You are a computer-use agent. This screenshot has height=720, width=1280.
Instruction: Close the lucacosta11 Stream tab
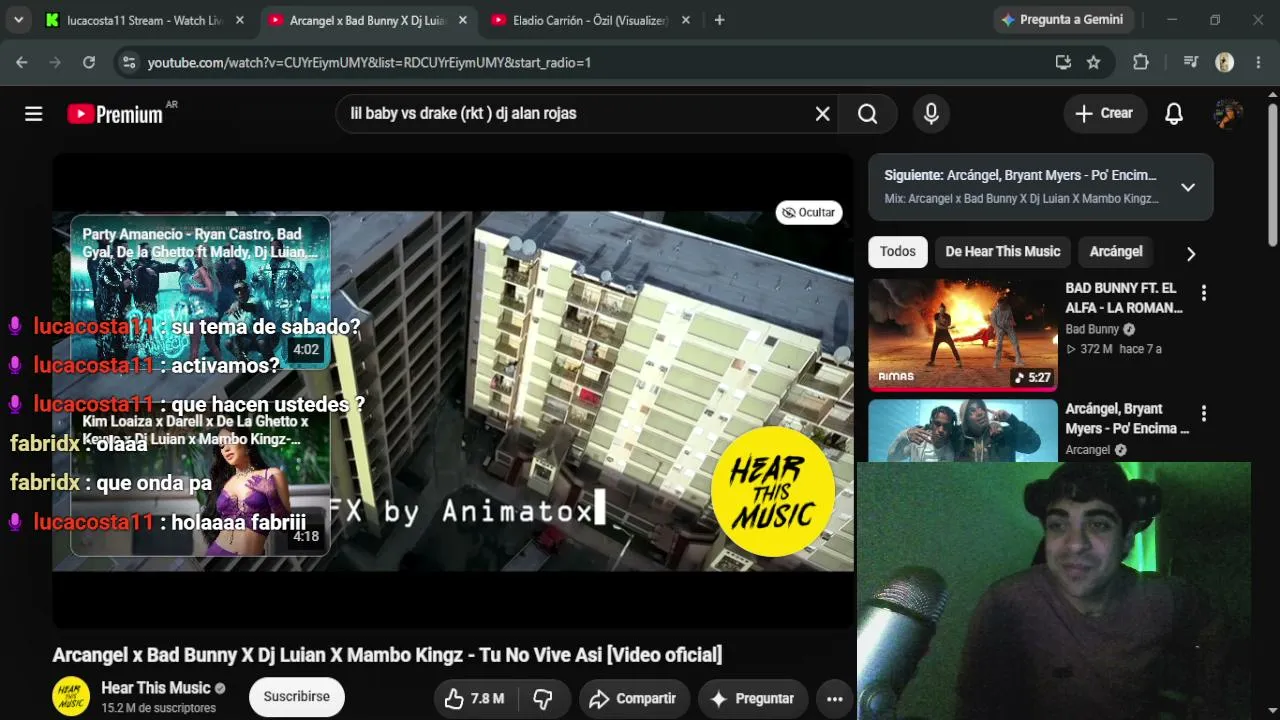(239, 20)
